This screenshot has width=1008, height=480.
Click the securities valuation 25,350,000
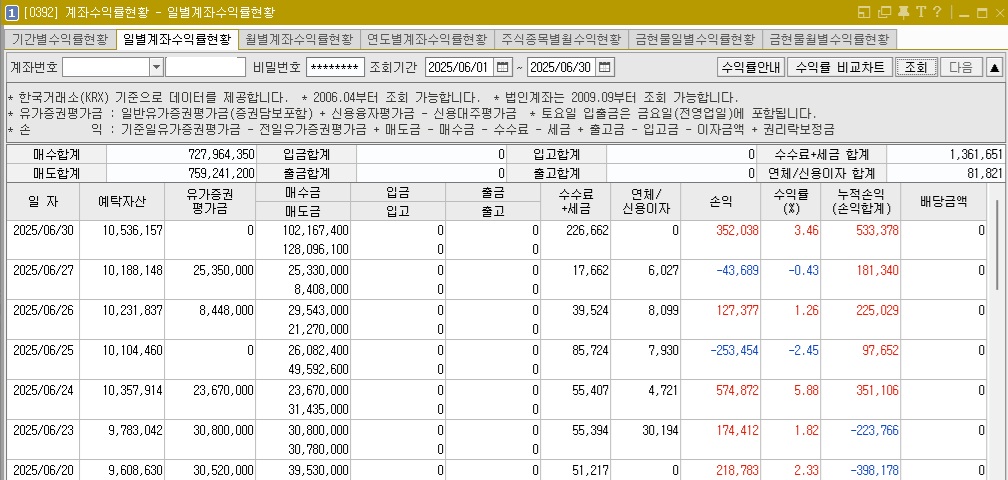(223, 271)
